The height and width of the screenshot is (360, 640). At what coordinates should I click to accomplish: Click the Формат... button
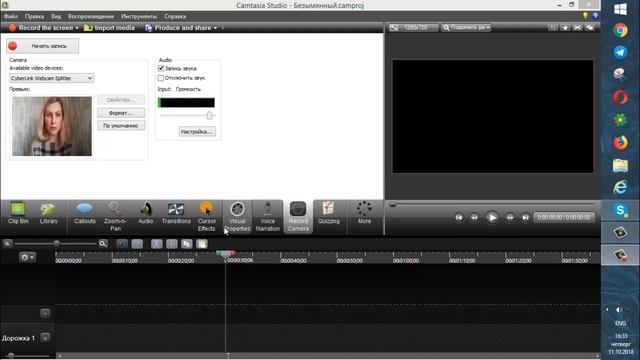(x=121, y=113)
